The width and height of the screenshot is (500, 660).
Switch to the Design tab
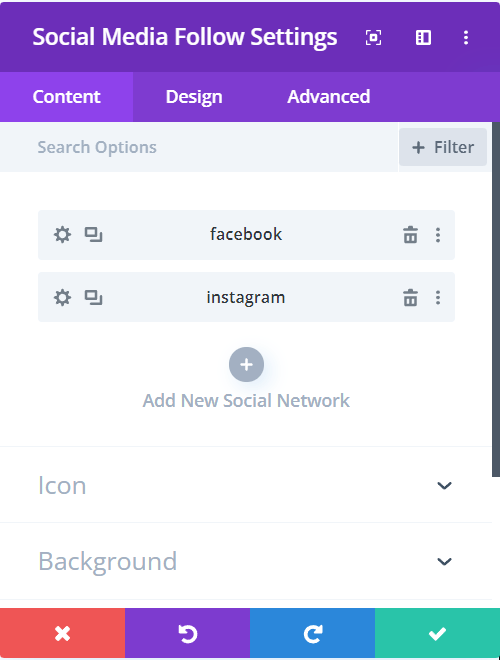[x=194, y=97]
